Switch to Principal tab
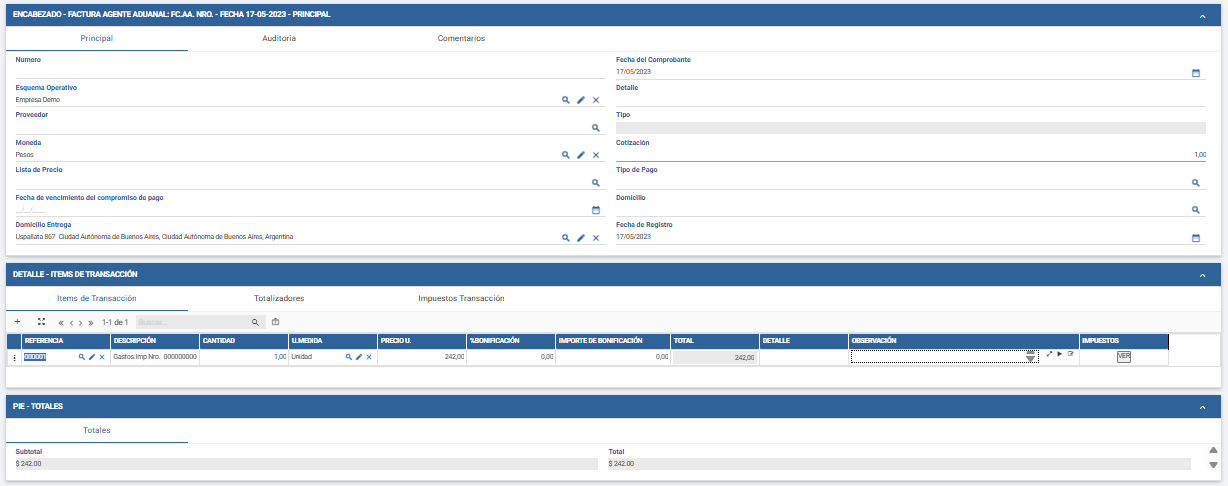 pyautogui.click(x=96, y=38)
